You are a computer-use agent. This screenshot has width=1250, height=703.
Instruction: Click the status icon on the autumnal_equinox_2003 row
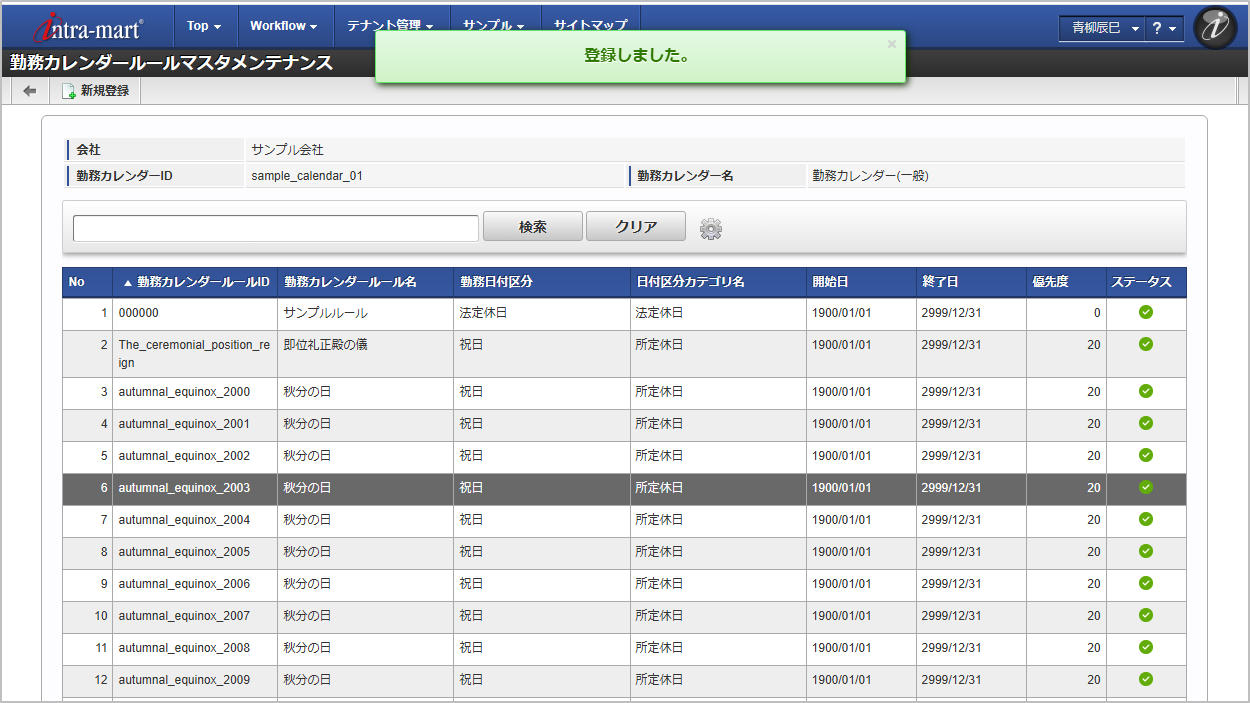tap(1145, 487)
